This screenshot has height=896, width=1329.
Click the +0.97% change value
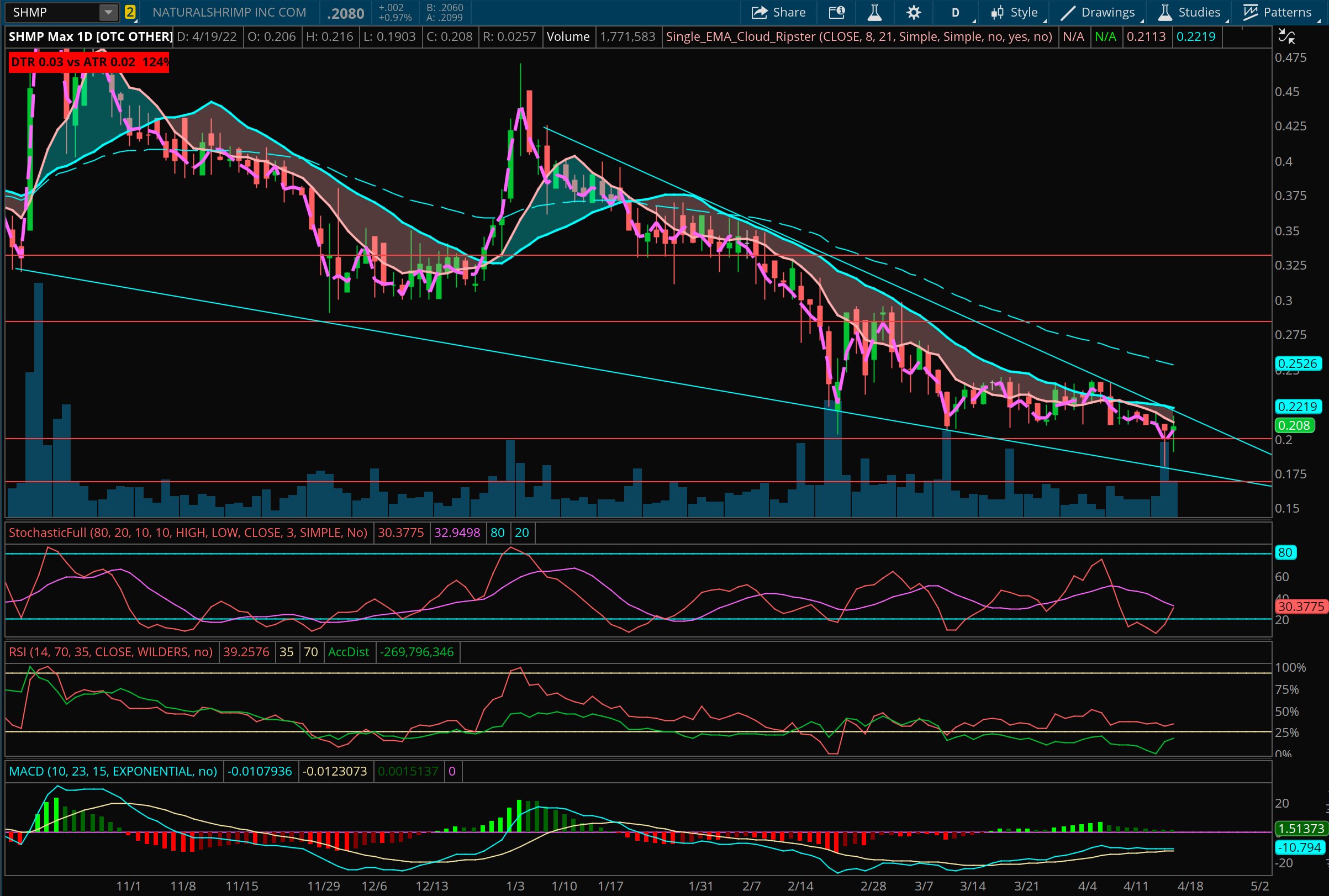(x=395, y=18)
